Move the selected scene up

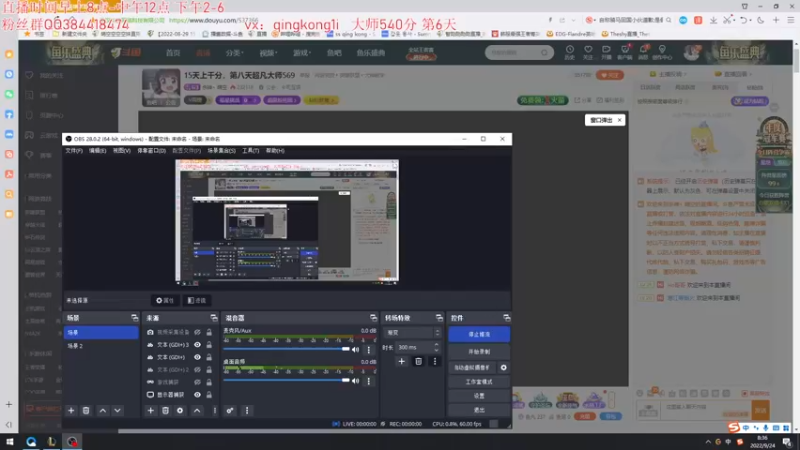coord(103,411)
